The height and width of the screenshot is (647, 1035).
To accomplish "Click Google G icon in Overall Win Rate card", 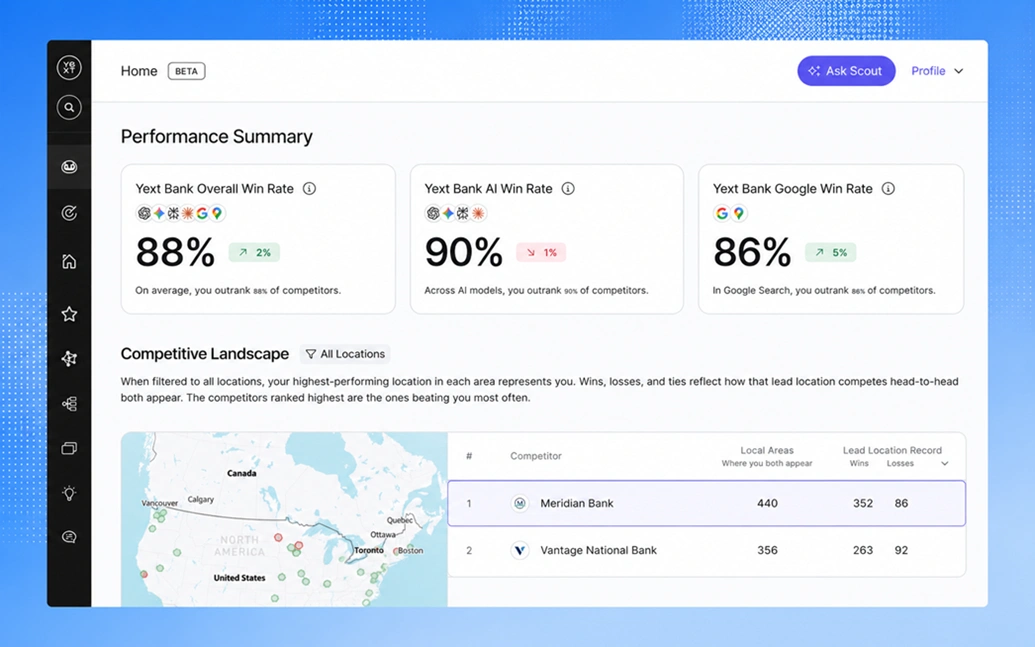I will pos(202,213).
